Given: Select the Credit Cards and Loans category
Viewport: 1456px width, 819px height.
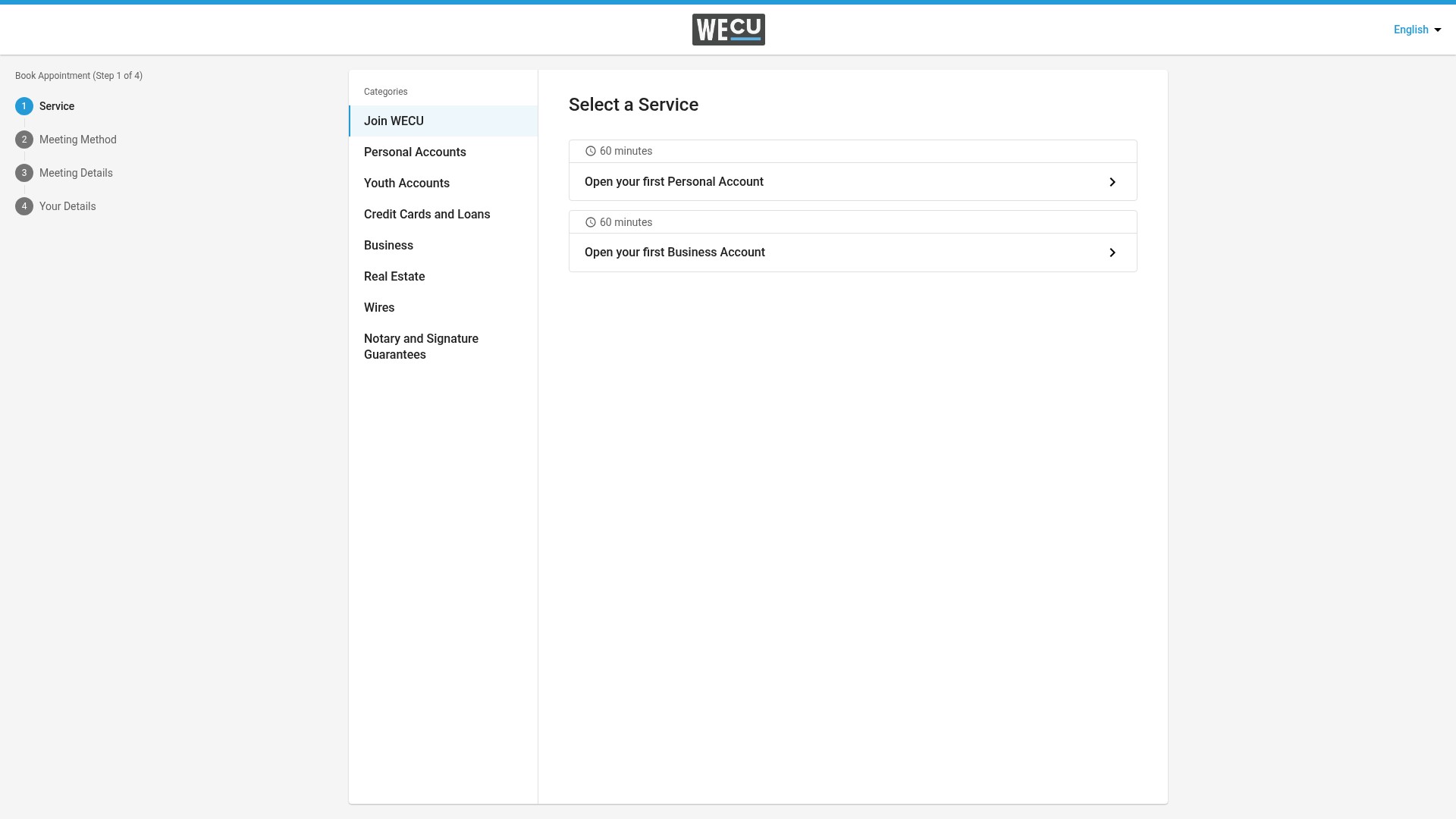Looking at the screenshot, I should pyautogui.click(x=444, y=215).
